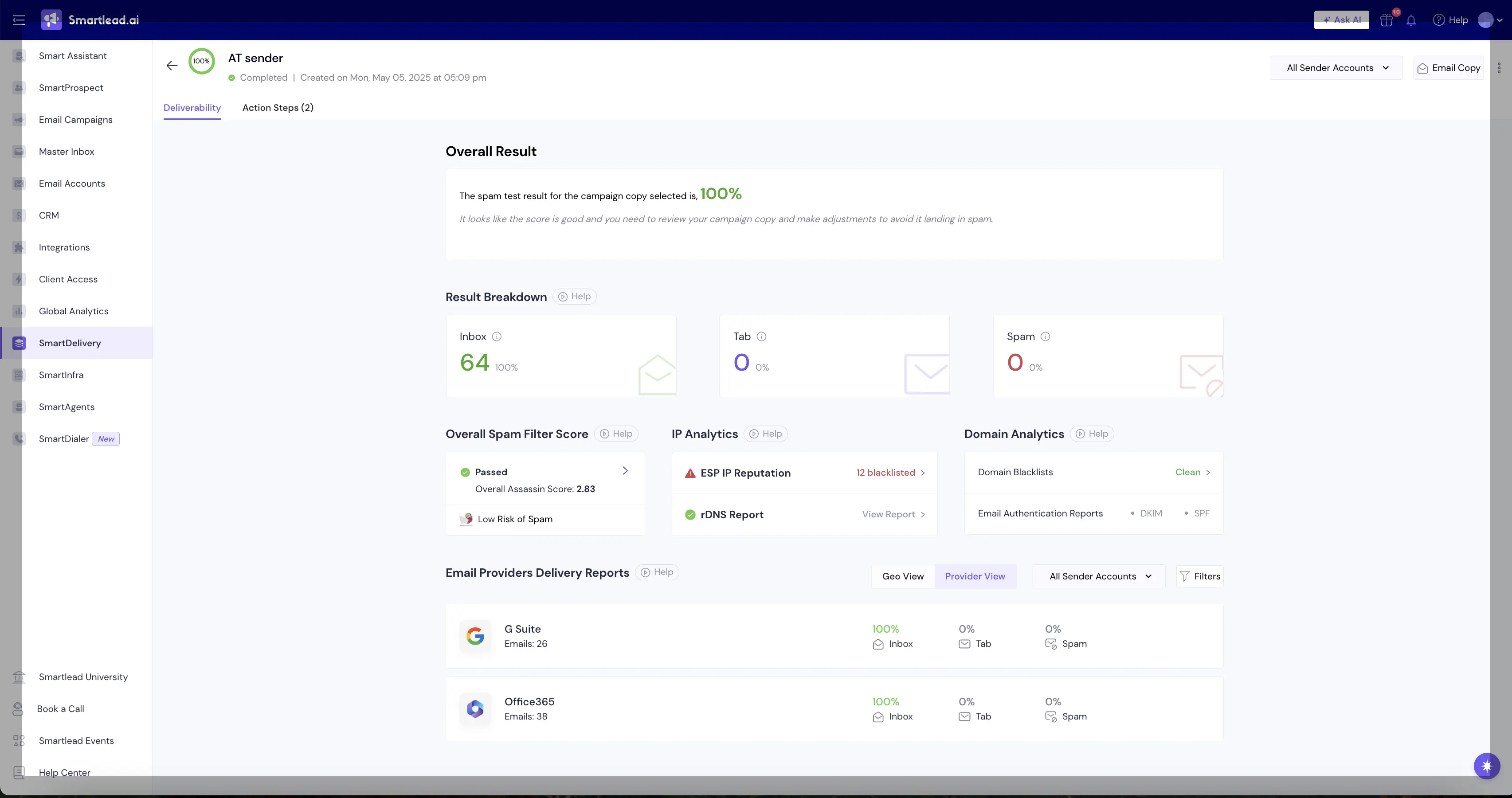Expand the top All Sender Accounts dropdown

click(1336, 68)
